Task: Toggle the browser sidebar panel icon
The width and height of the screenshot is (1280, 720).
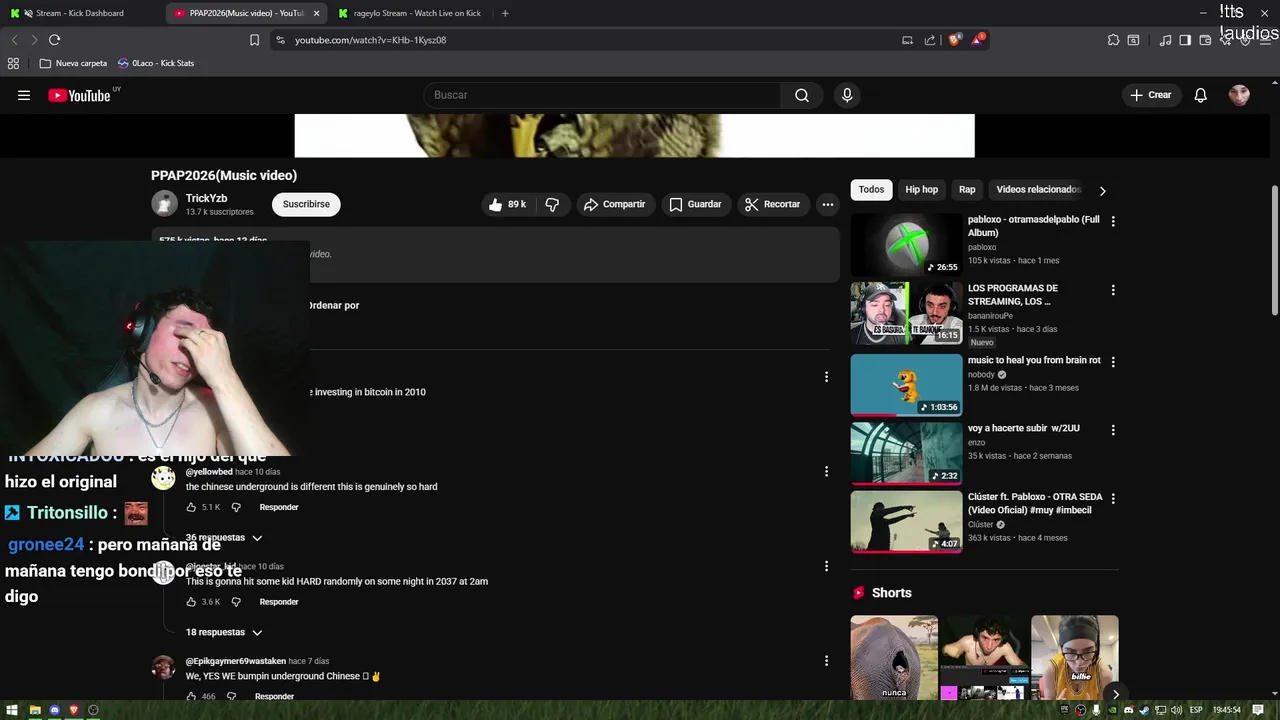Action: pyautogui.click(x=1185, y=40)
